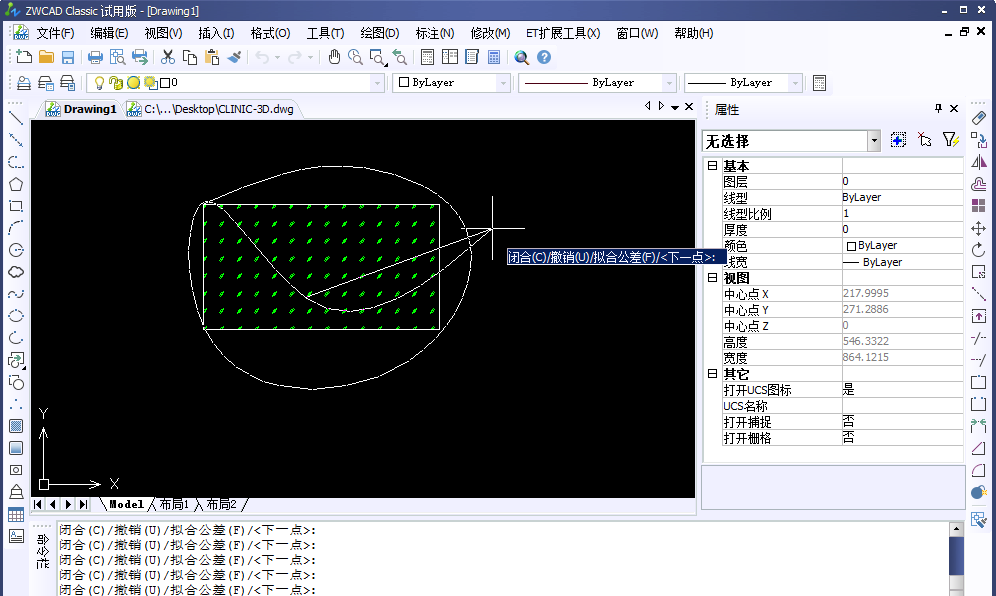Select the Move tool
The height and width of the screenshot is (596, 996).
point(978,228)
